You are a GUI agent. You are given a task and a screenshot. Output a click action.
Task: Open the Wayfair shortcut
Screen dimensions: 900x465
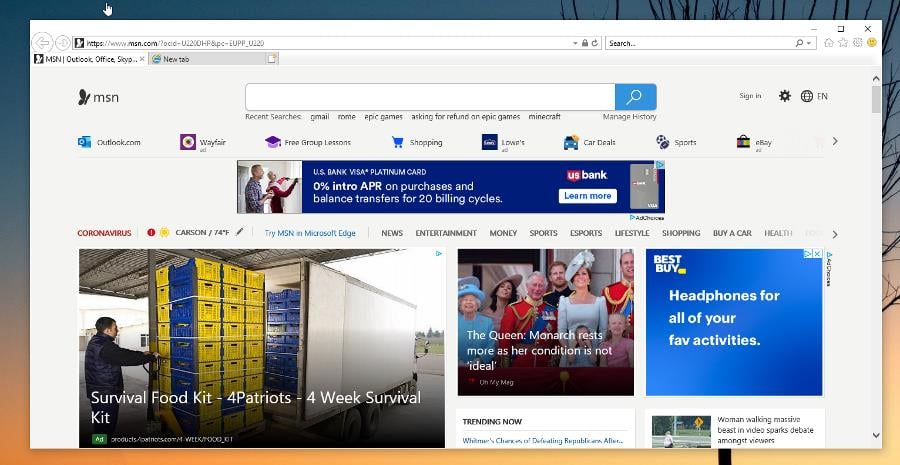(203, 142)
